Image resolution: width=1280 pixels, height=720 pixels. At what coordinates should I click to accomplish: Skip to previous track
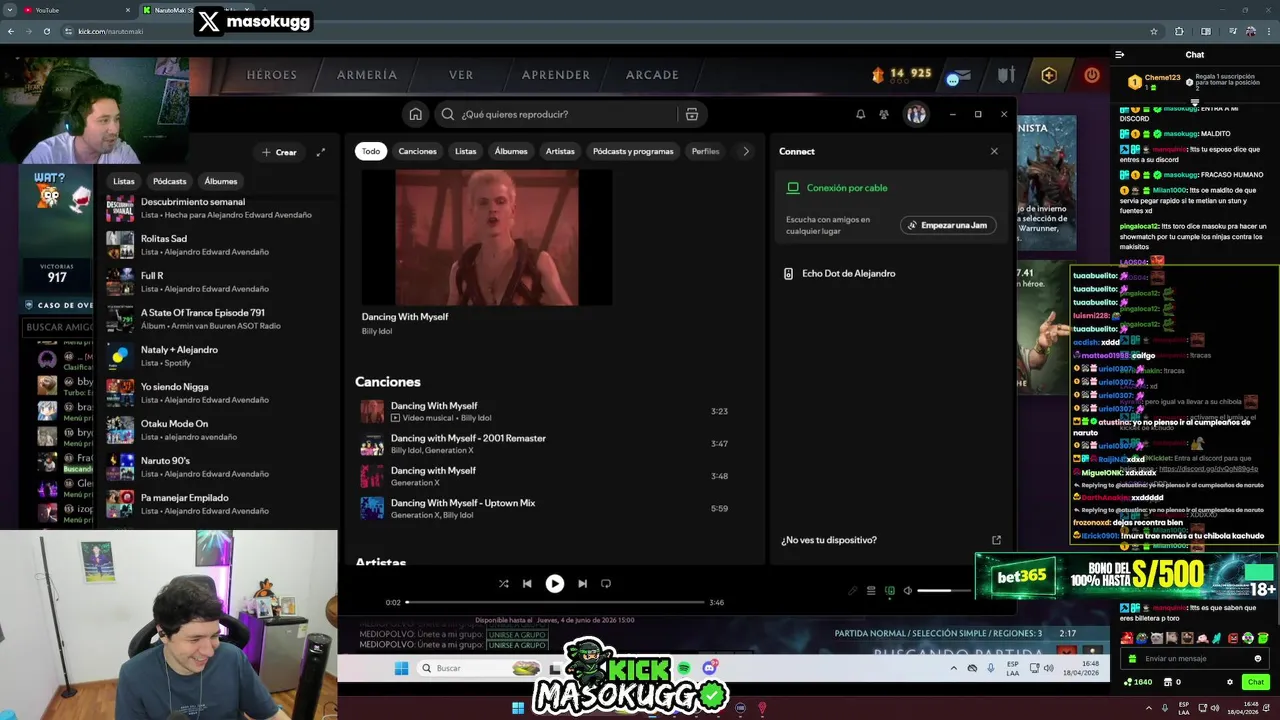[527, 584]
